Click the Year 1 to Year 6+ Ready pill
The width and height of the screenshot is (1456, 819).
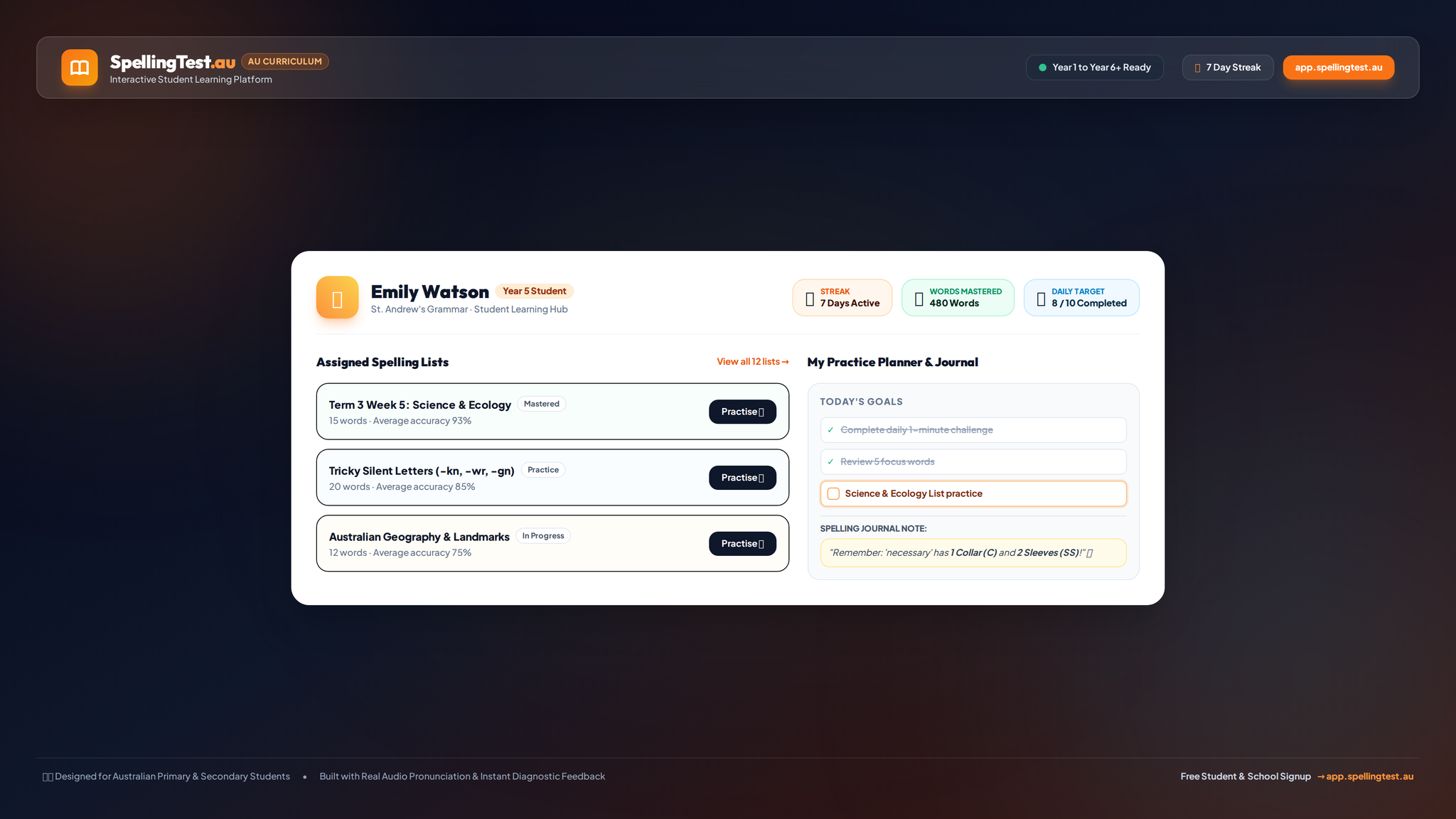coord(1094,68)
